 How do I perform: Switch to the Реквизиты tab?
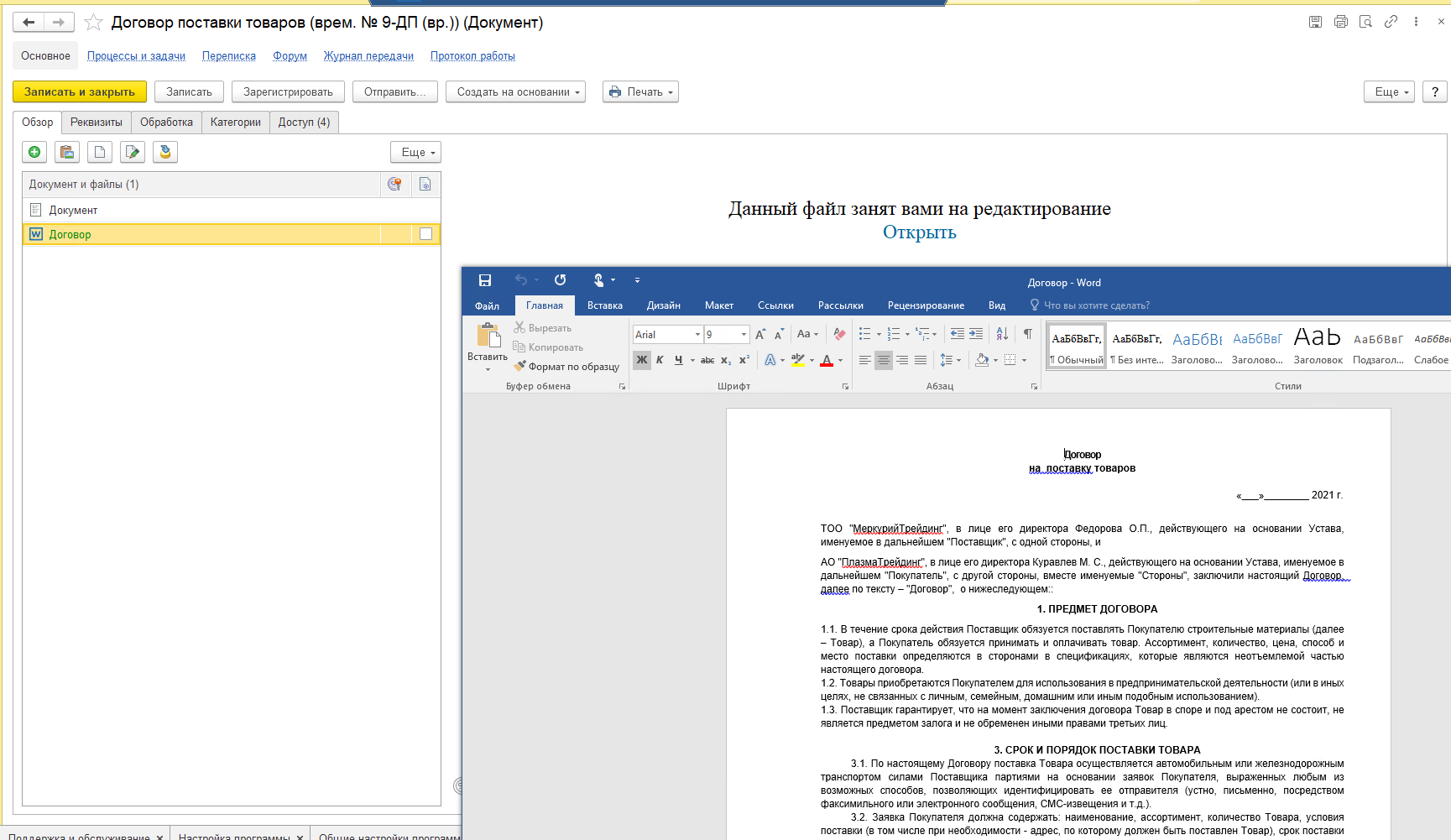tap(96, 123)
